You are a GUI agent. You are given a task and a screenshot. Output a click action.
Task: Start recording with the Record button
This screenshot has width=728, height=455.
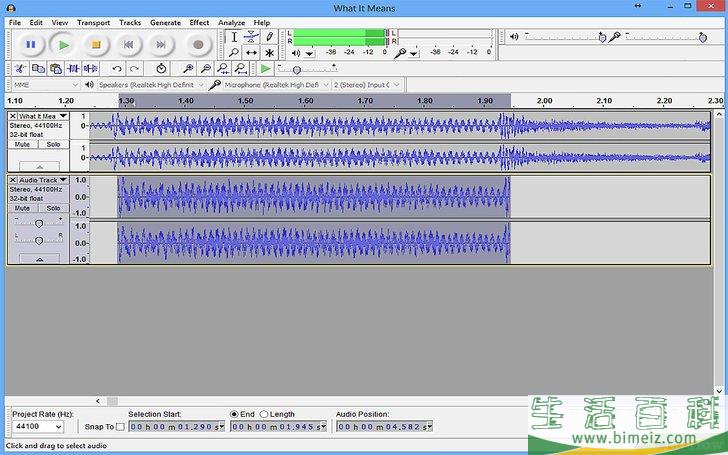[x=198, y=45]
